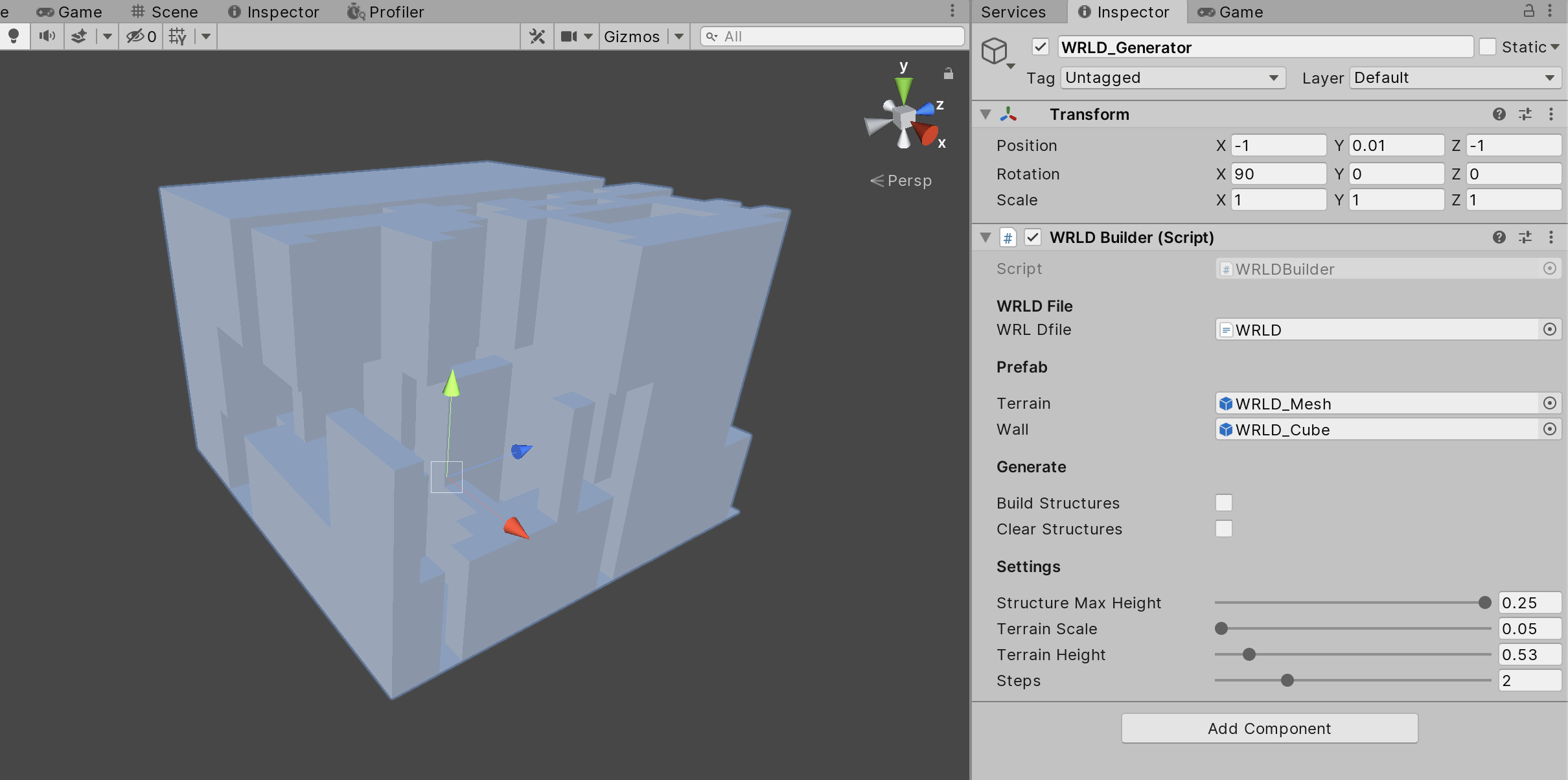Enable Clear Structures checkbox

pos(1223,529)
